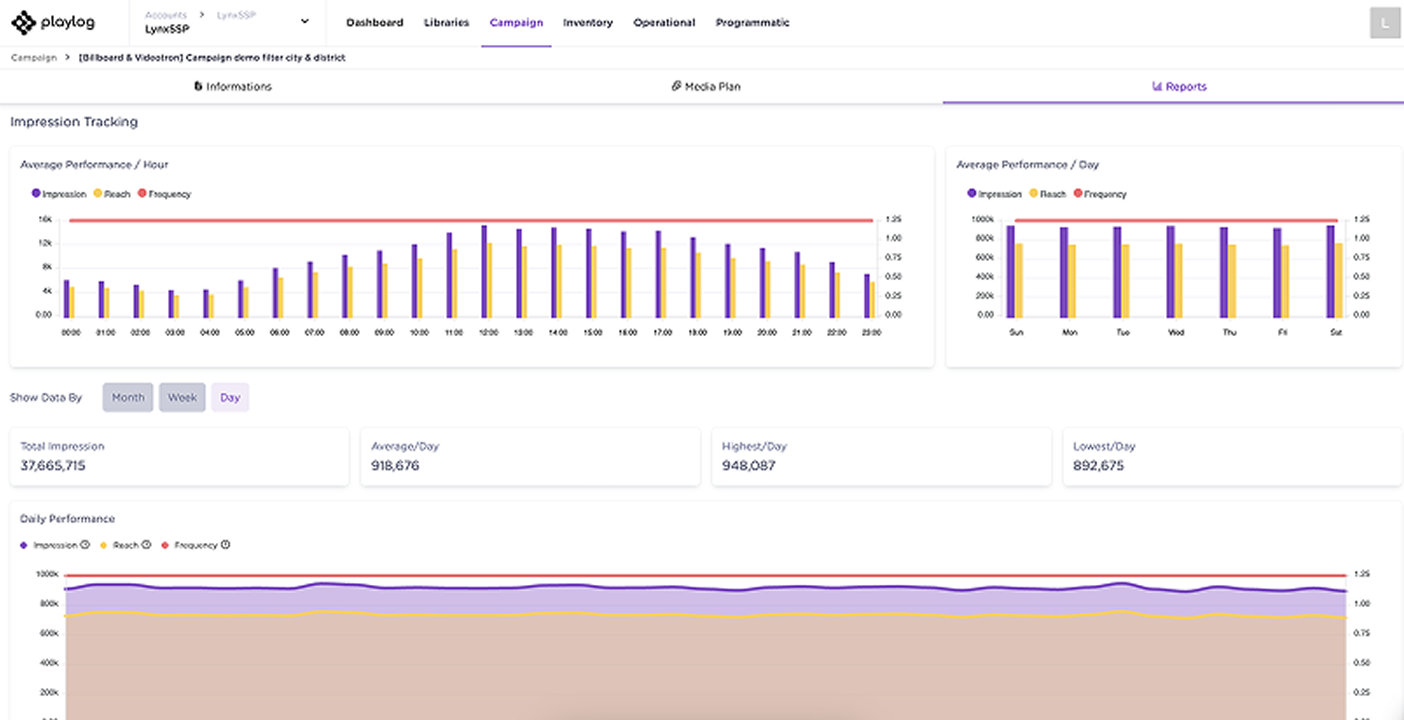The height and width of the screenshot is (720, 1404).
Task: Select the Day data view
Action: click(230, 397)
